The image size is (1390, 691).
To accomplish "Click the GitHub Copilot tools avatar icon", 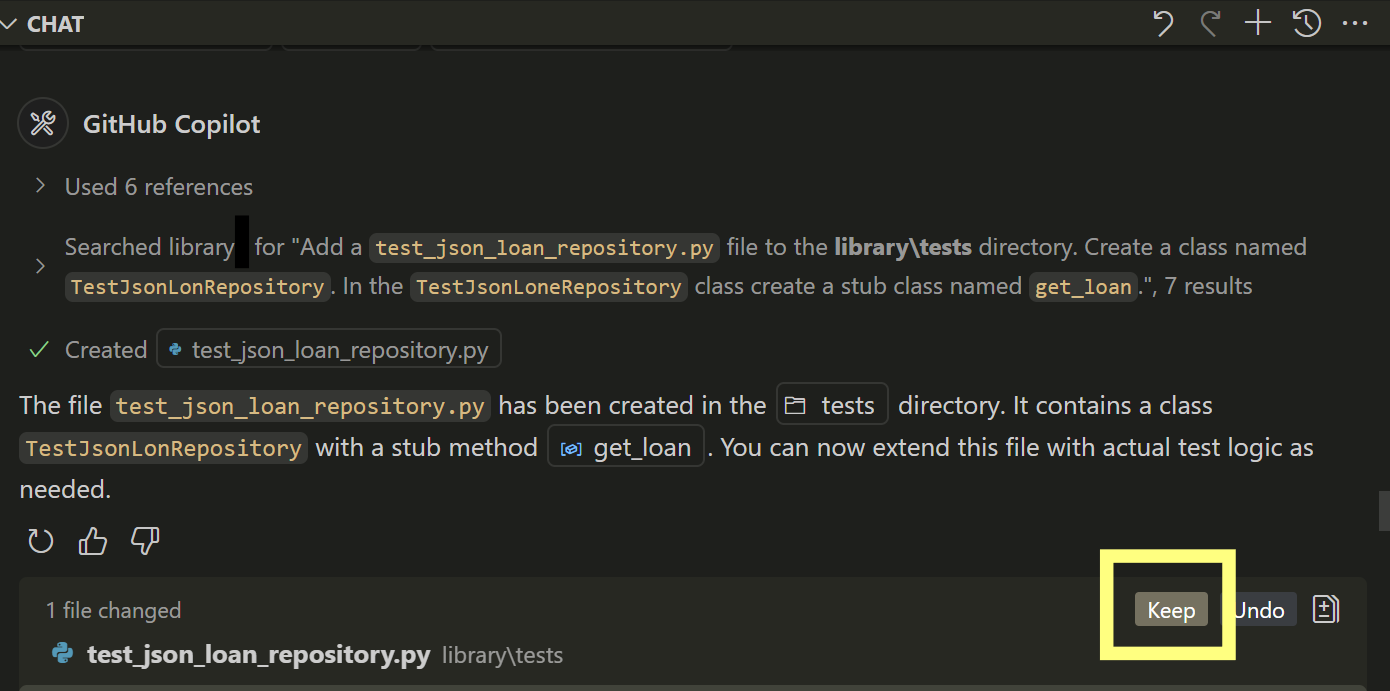I will pos(43,124).
